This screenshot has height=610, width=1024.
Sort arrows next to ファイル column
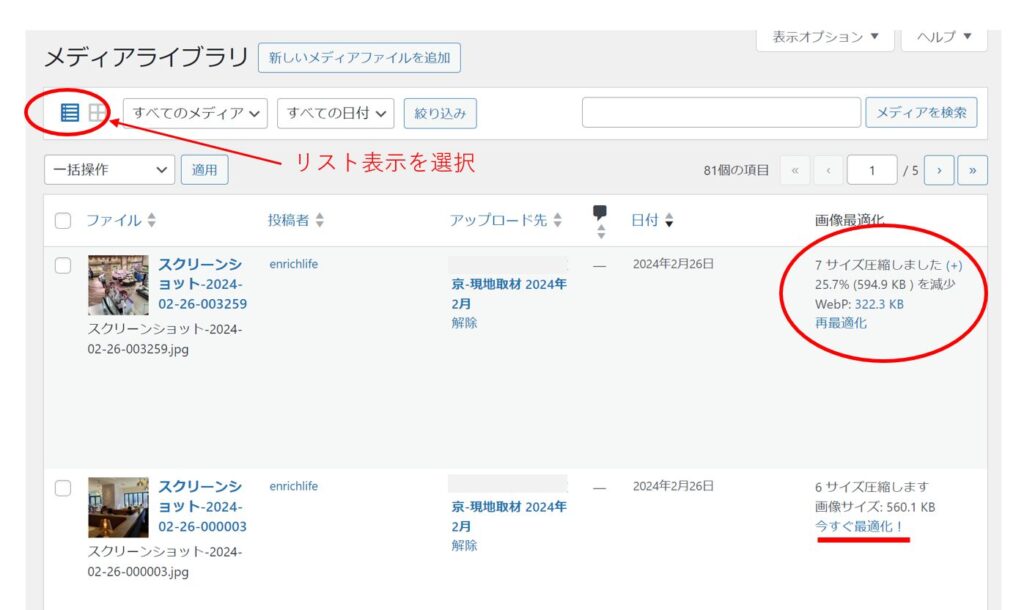[152, 220]
